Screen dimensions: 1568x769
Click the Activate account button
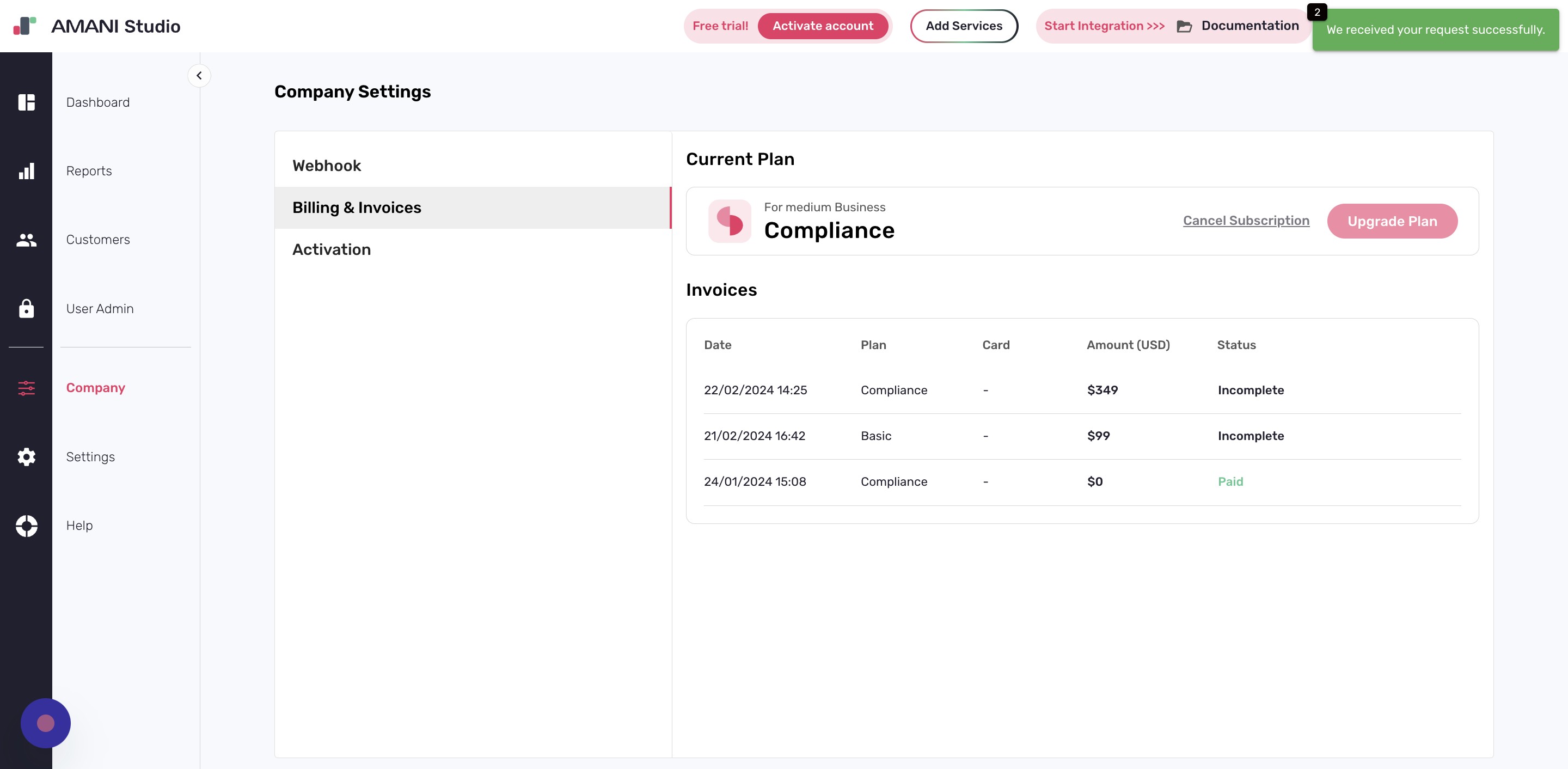coord(823,26)
